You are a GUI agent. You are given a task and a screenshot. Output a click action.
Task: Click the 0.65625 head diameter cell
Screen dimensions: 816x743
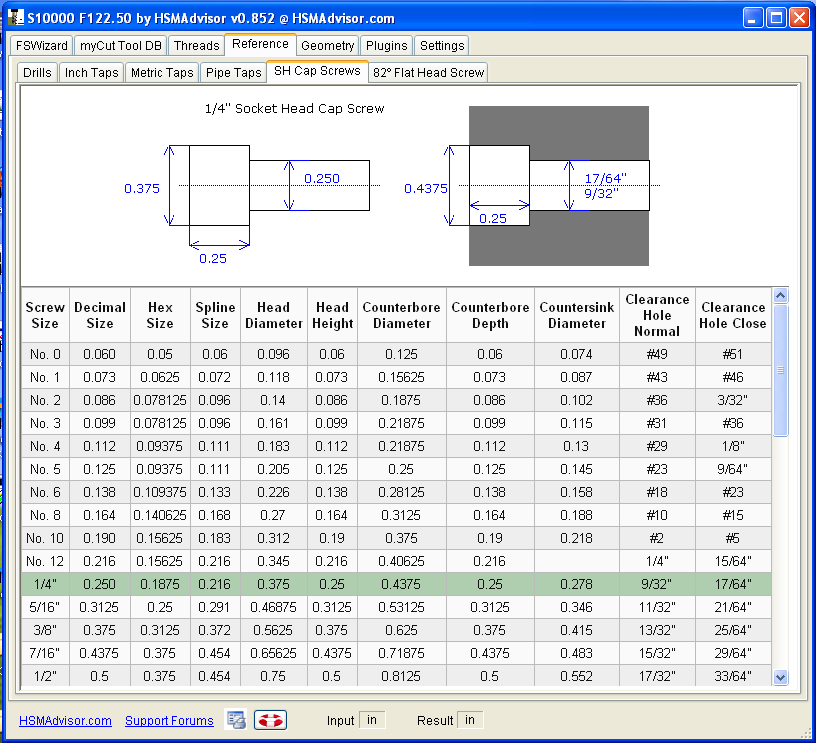pyautogui.click(x=274, y=653)
